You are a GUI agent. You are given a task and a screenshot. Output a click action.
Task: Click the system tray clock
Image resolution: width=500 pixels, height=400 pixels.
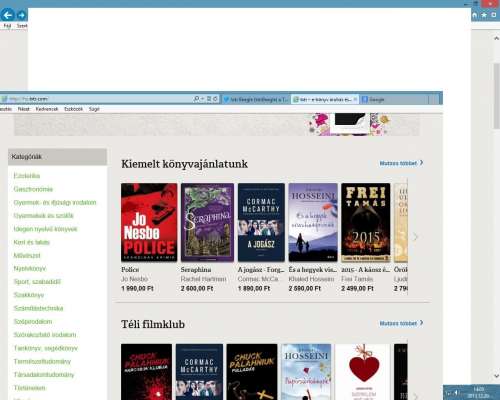[x=478, y=392]
